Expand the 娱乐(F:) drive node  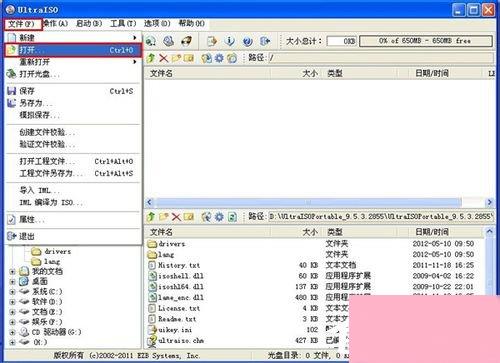pos(12,322)
